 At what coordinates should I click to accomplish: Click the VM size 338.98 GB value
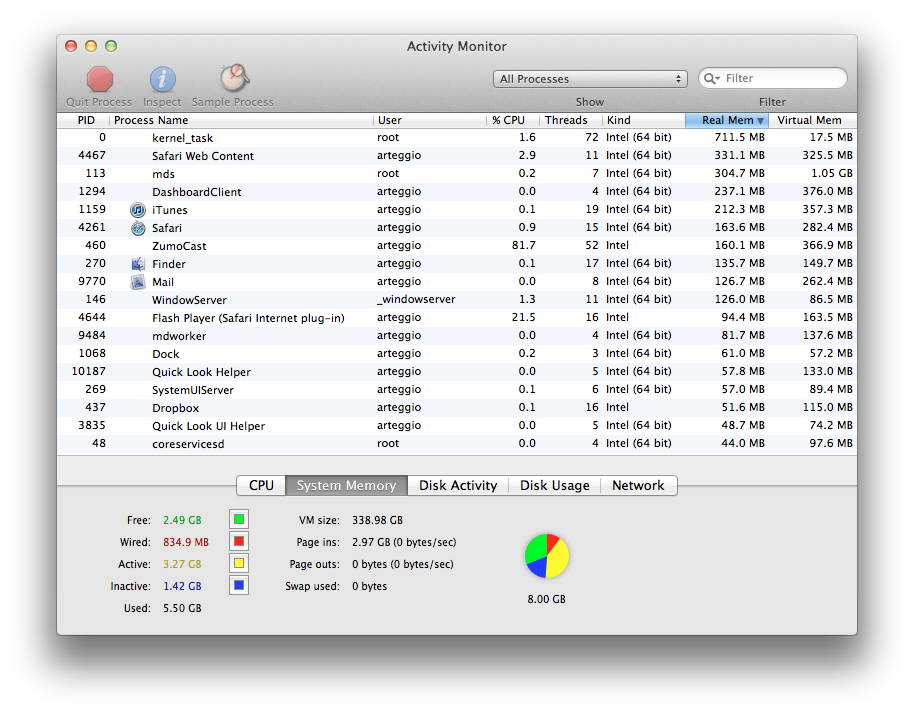pos(377,520)
